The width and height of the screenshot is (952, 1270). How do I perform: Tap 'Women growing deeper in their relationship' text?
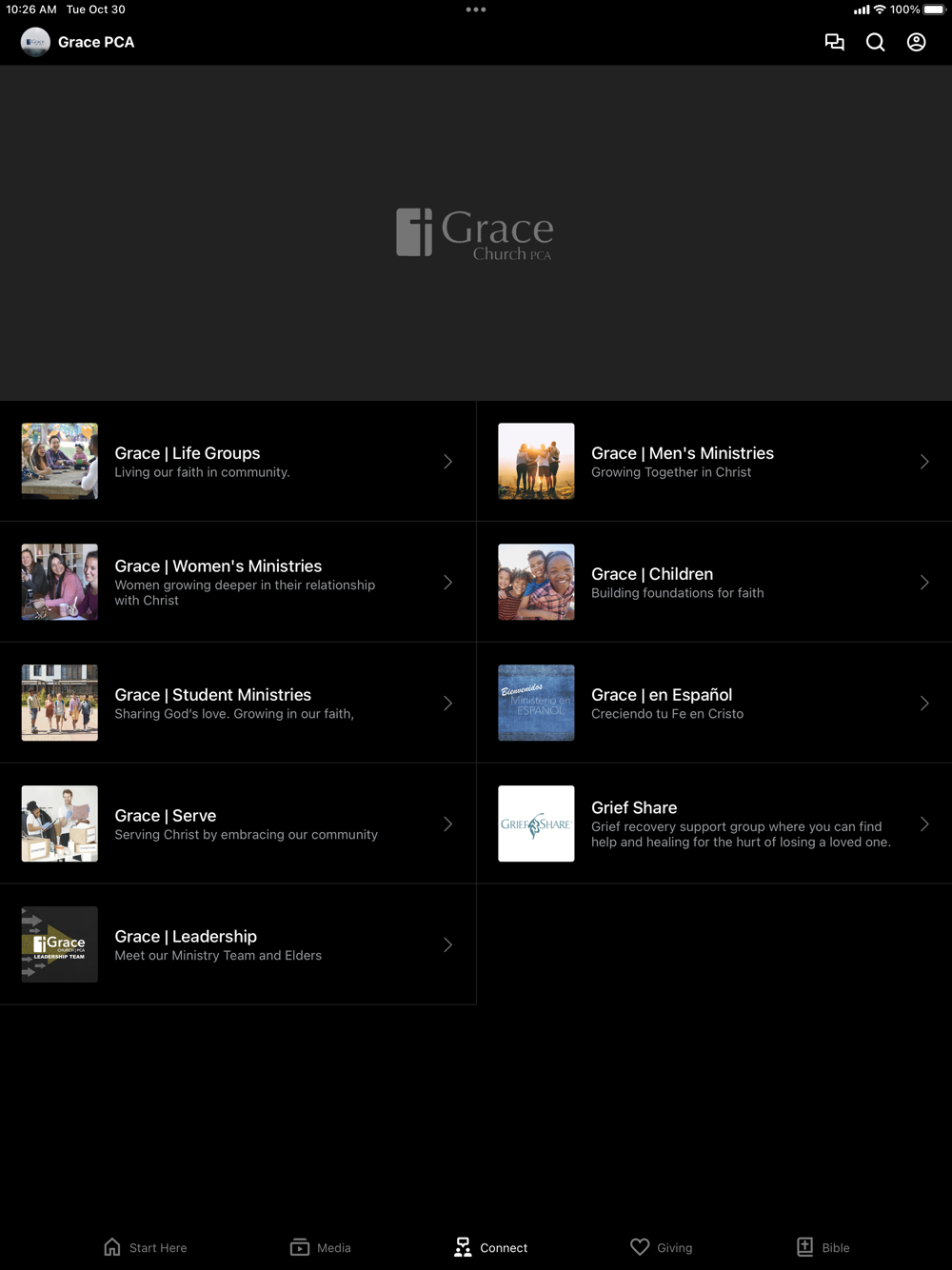click(x=245, y=585)
